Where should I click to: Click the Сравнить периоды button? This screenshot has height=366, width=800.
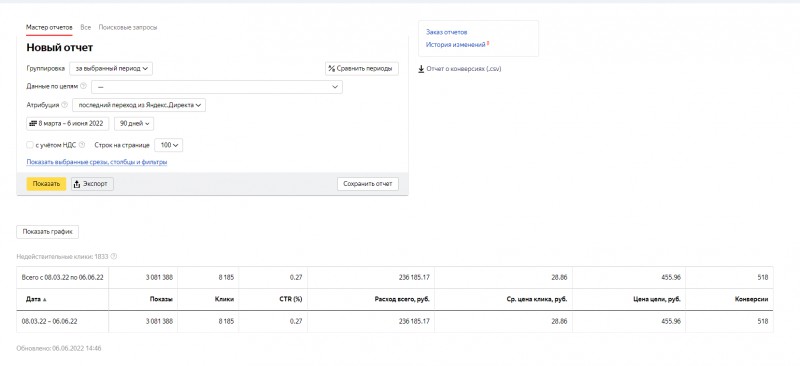tap(362, 68)
